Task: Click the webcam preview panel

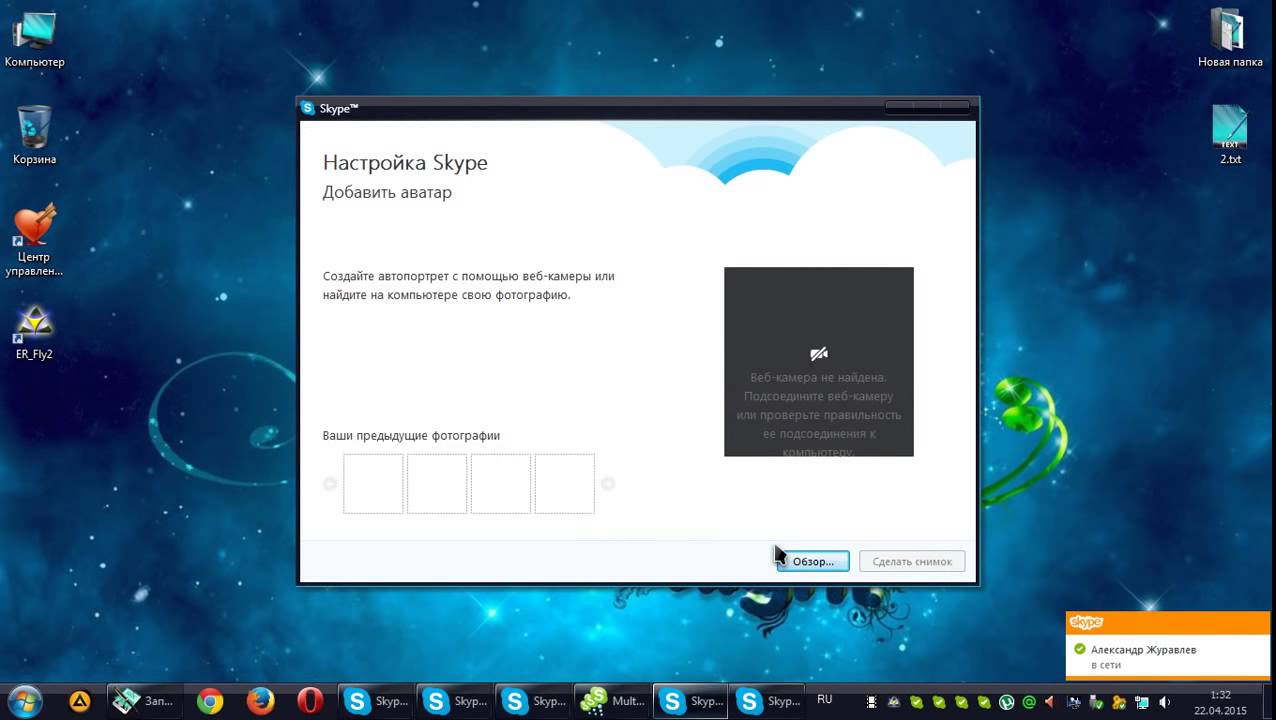Action: [x=818, y=361]
